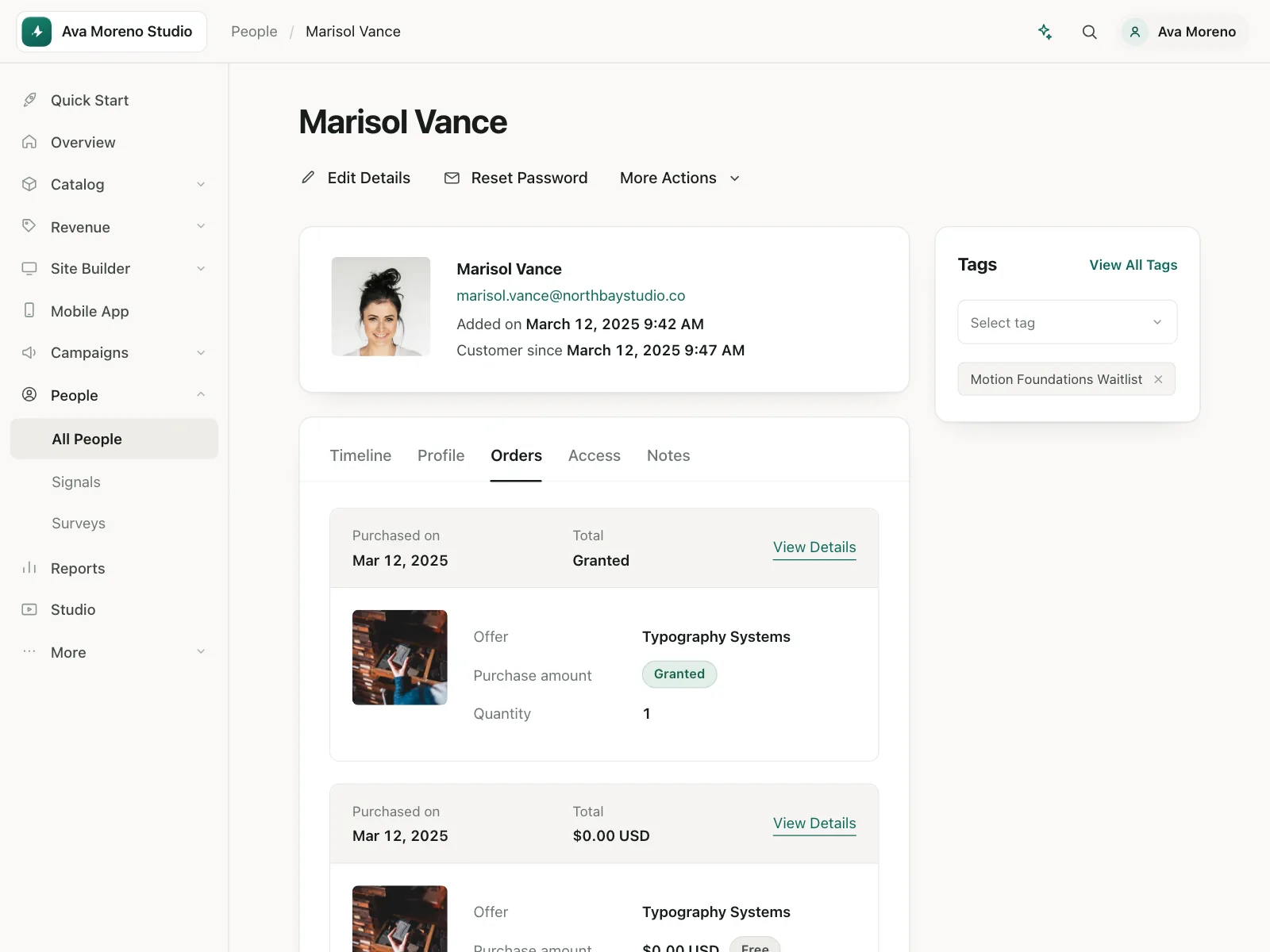
Task: Click the View All Tags link
Action: (x=1133, y=265)
